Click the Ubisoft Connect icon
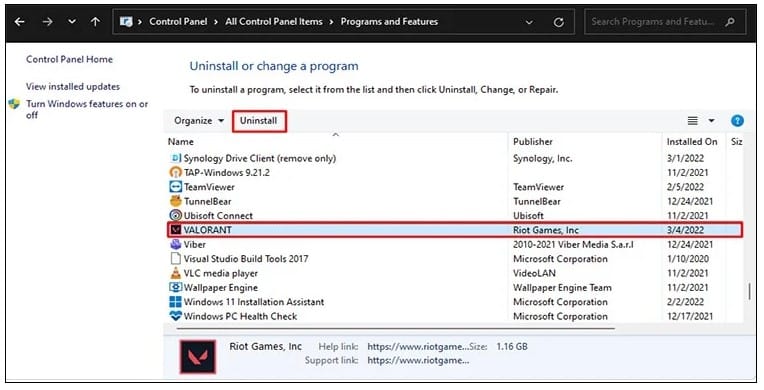 175,215
